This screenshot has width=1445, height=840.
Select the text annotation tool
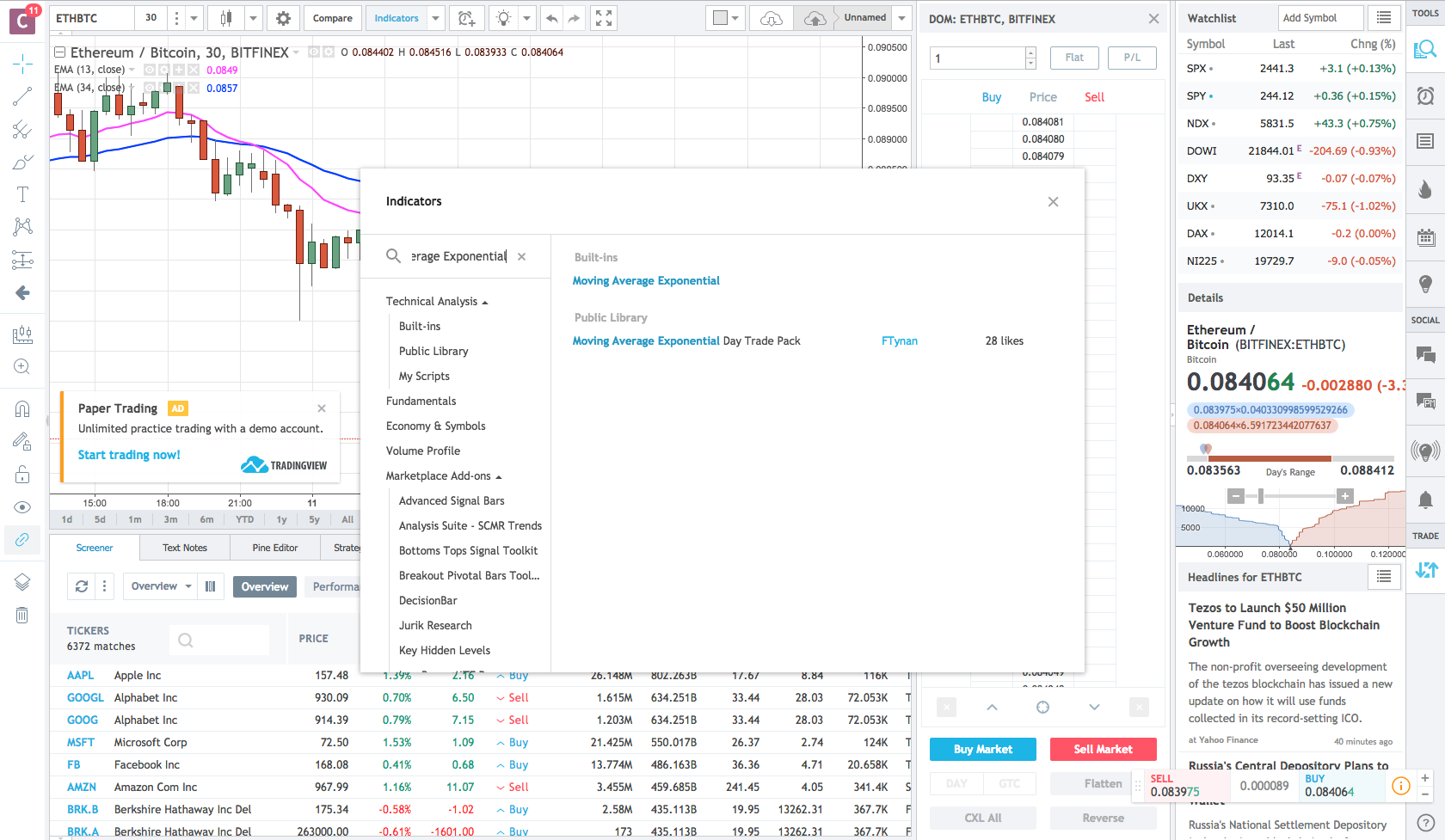pyautogui.click(x=22, y=194)
